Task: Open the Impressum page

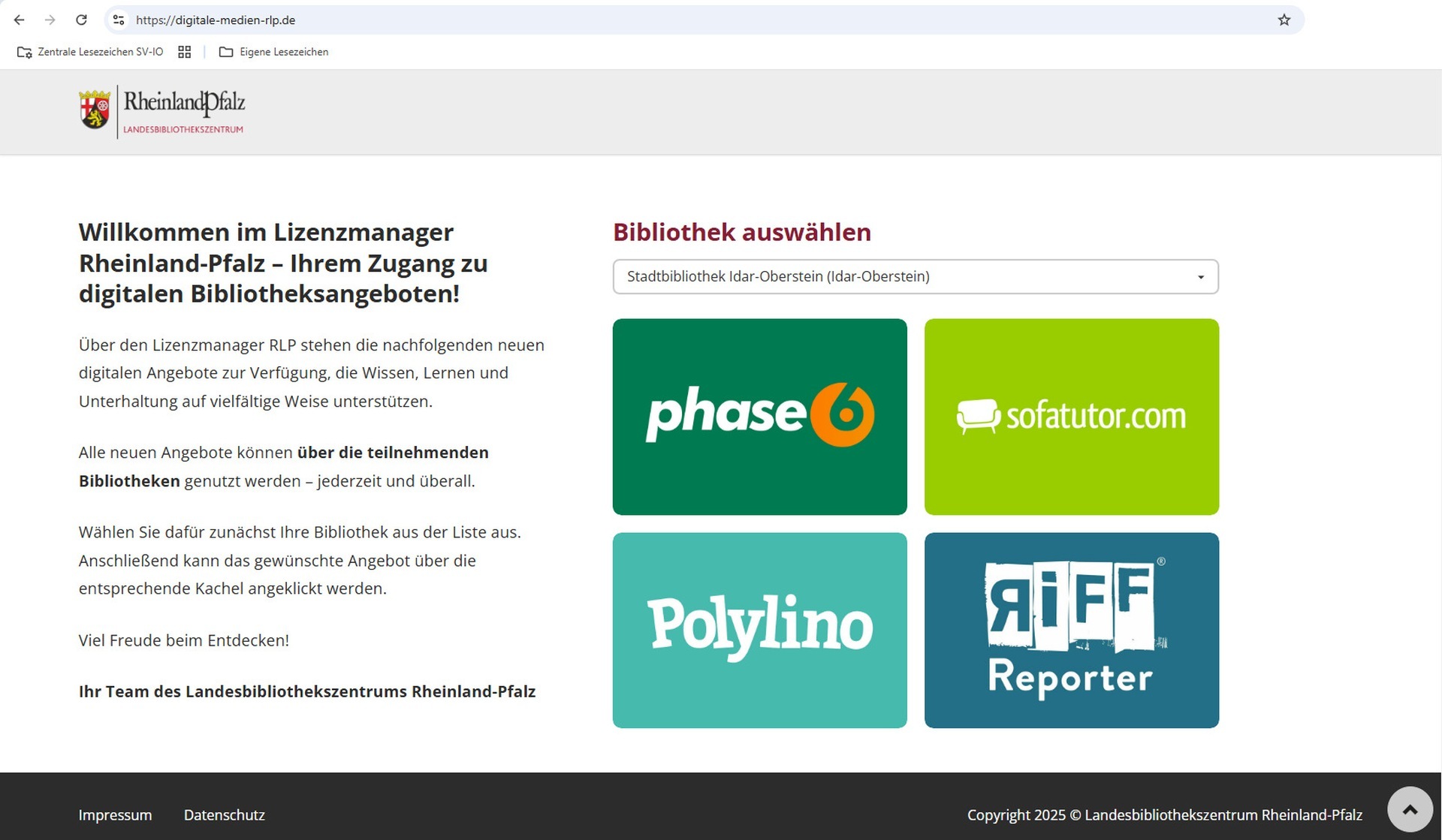Action: click(115, 814)
